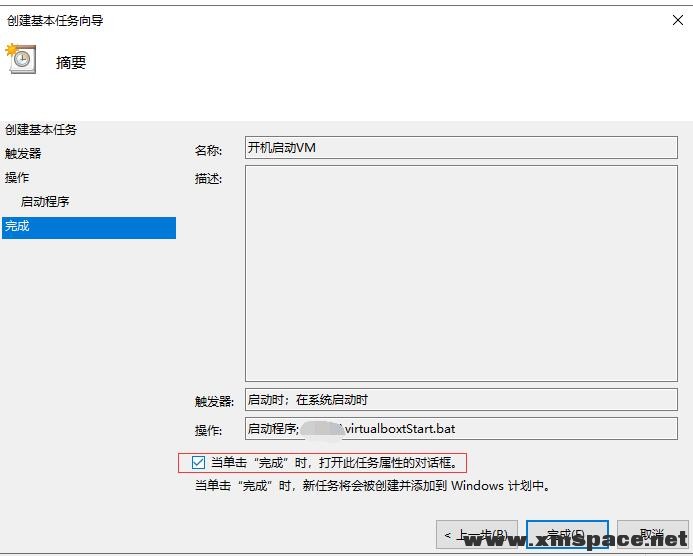This screenshot has width=693, height=556.
Task: Go back with the 上一步 button
Action: pyautogui.click(x=476, y=535)
